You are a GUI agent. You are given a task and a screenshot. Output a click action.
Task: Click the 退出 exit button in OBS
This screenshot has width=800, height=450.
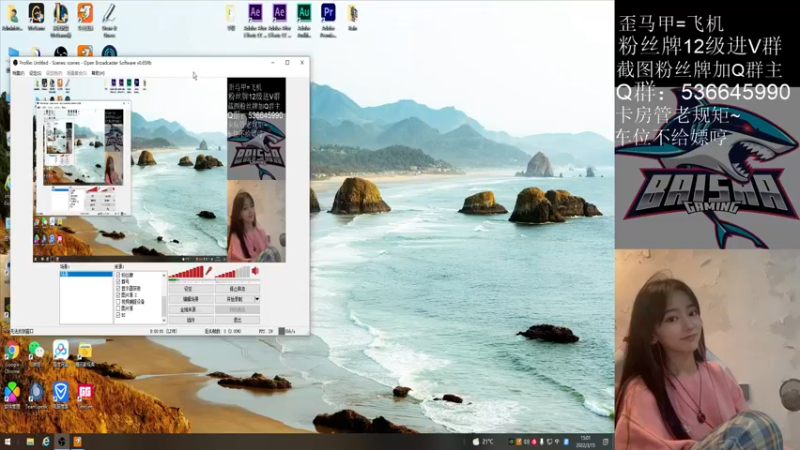[x=237, y=320]
